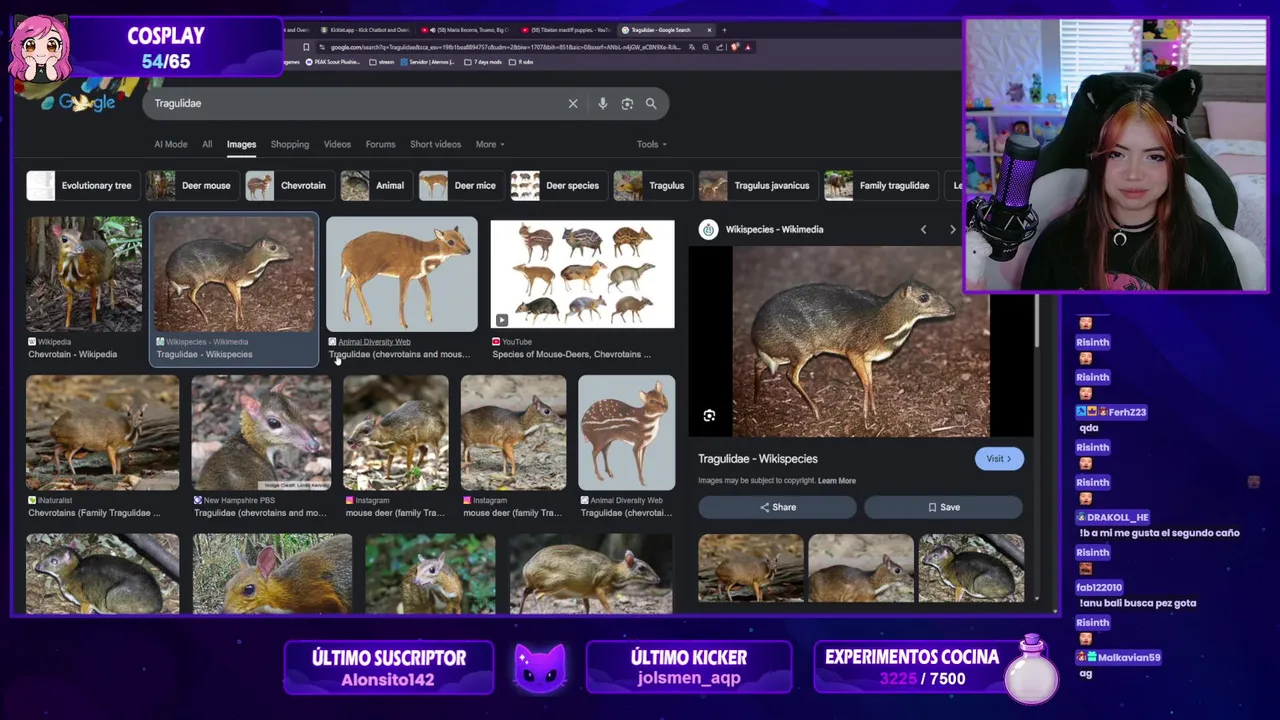Open YouTube Species of Mouse-Deers thumbnail
1280x720 pixels.
pos(582,274)
